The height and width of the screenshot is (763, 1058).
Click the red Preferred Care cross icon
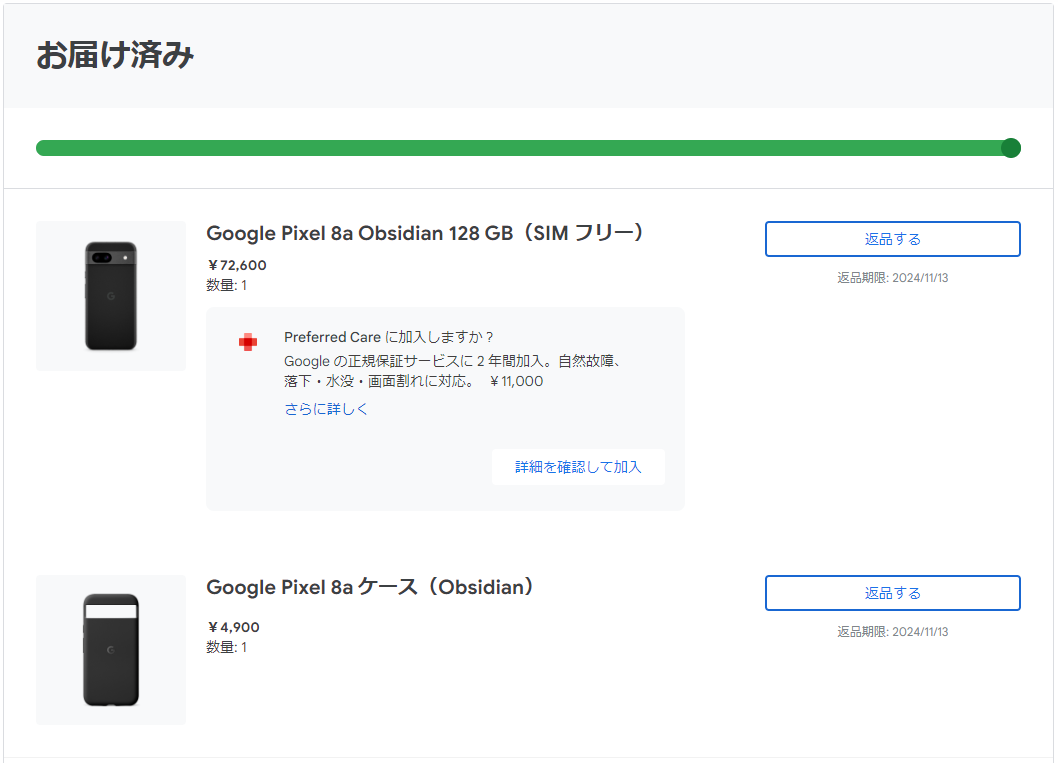[x=248, y=342]
